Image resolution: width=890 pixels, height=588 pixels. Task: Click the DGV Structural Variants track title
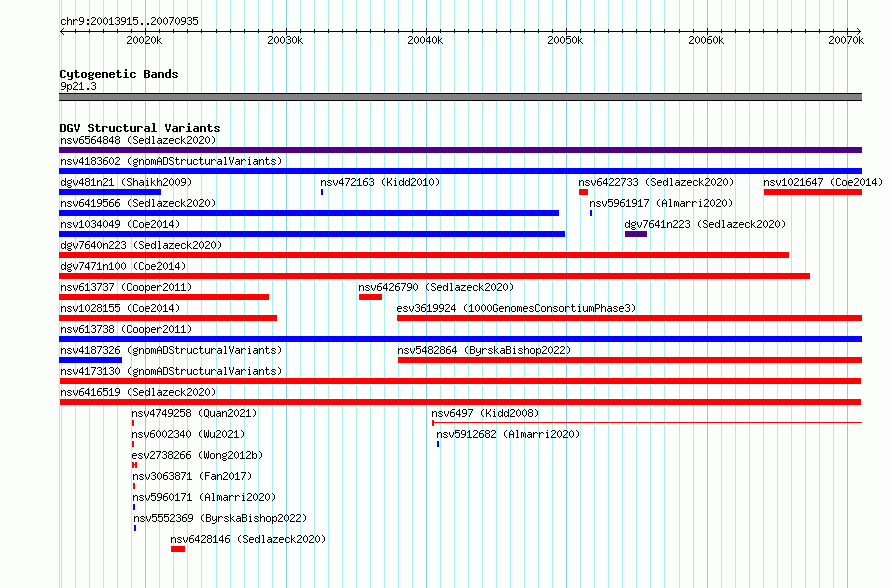(x=140, y=128)
